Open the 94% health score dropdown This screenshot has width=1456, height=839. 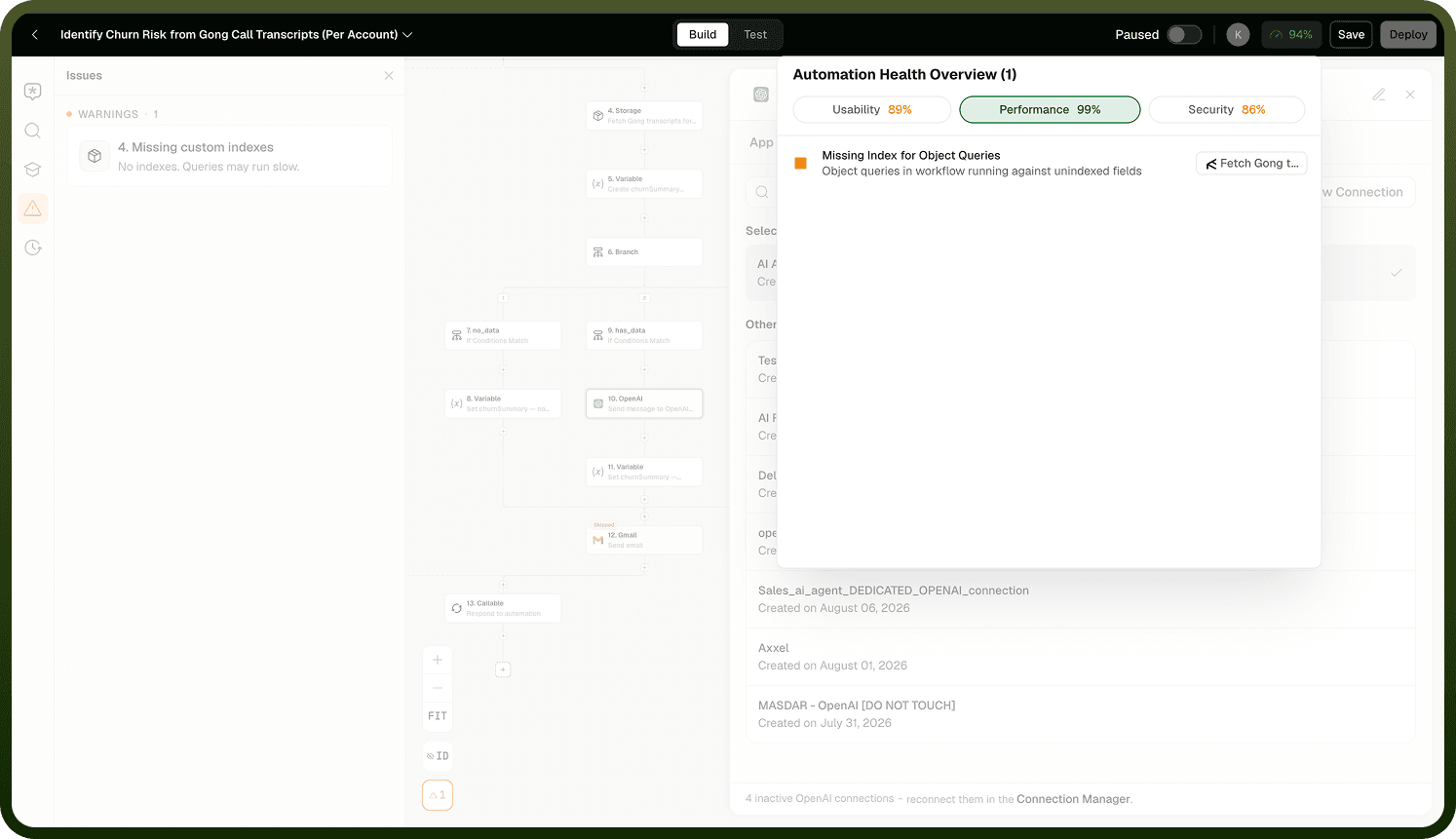tap(1291, 34)
